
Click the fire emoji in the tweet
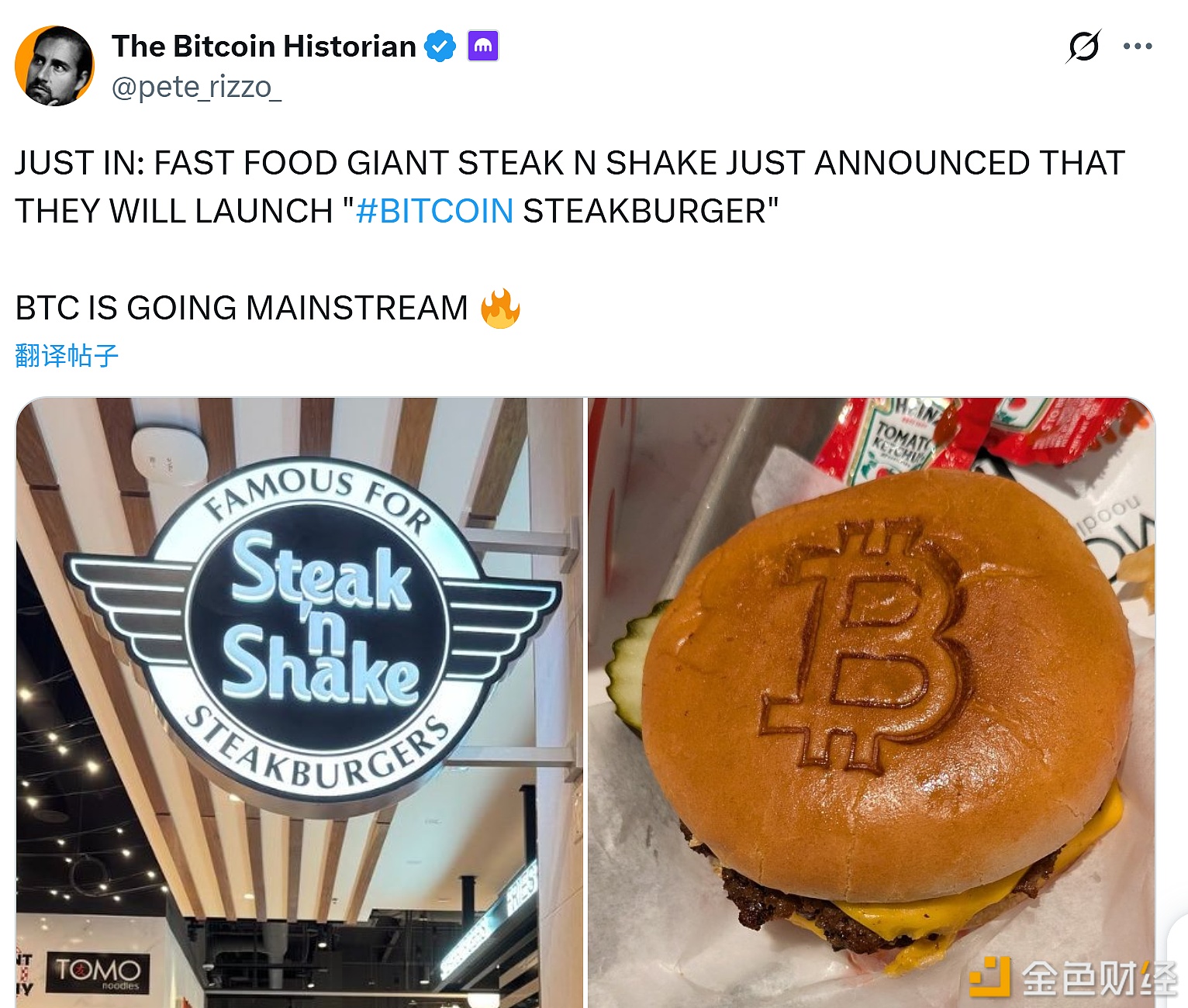pyautogui.click(x=500, y=309)
